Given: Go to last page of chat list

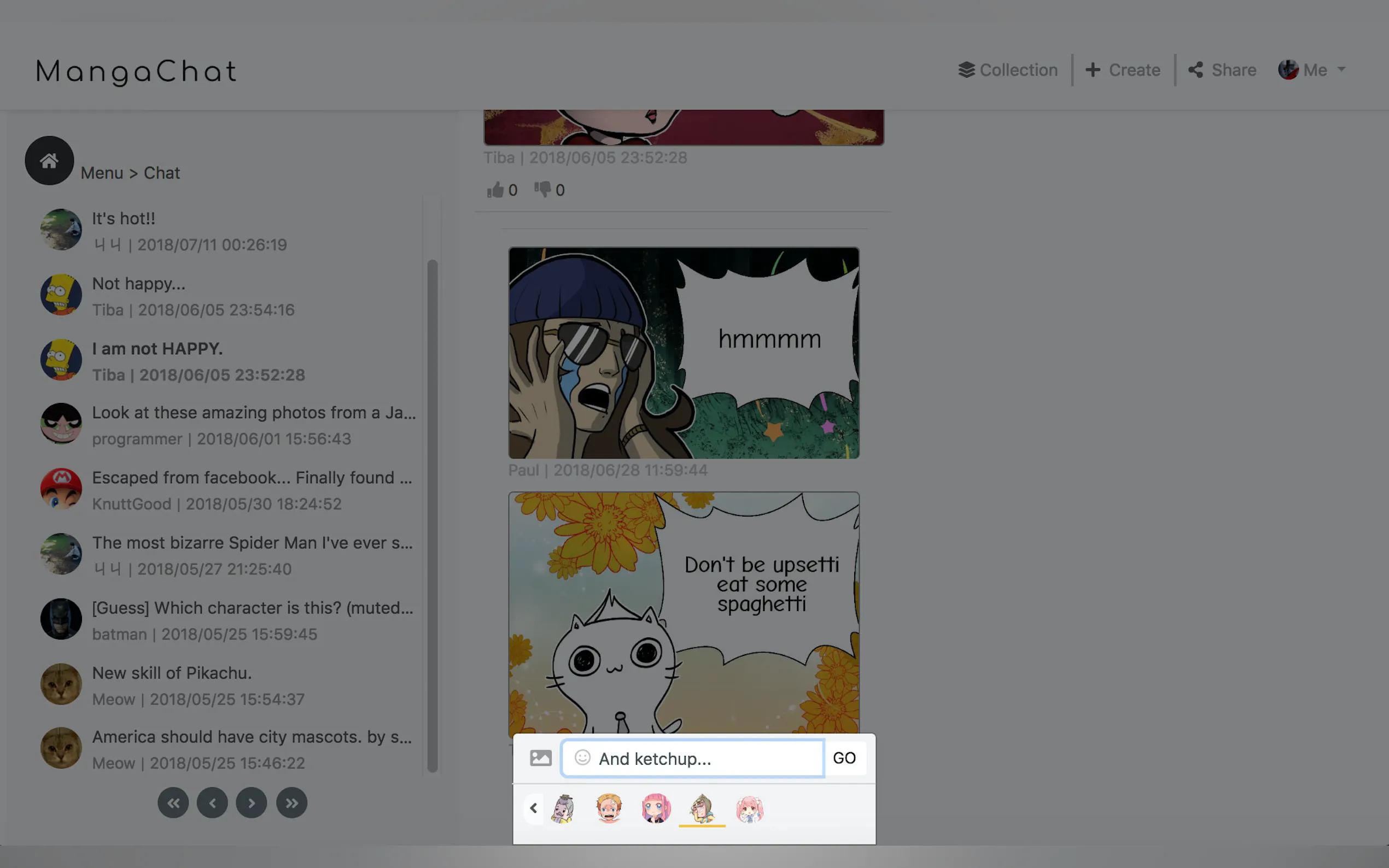Looking at the screenshot, I should [x=291, y=802].
